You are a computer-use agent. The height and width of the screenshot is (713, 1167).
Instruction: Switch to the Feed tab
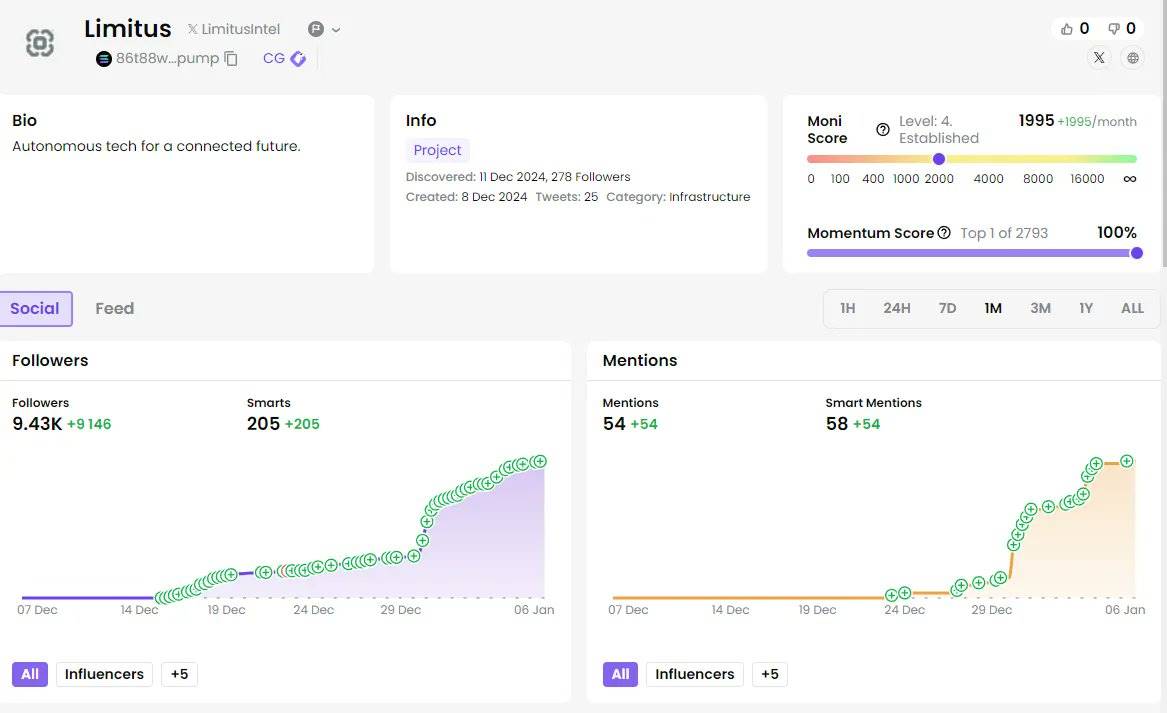[114, 308]
